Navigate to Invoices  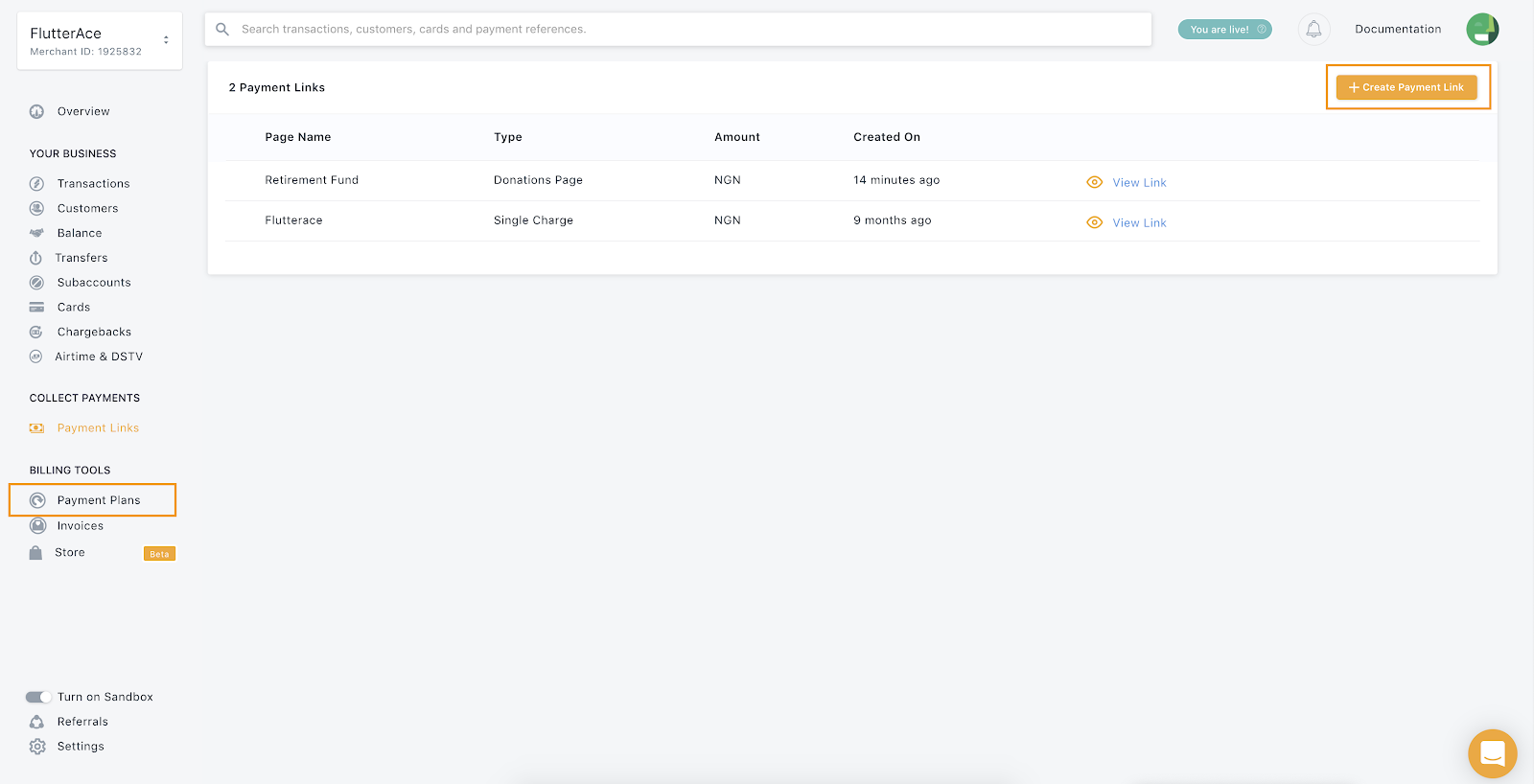81,526
